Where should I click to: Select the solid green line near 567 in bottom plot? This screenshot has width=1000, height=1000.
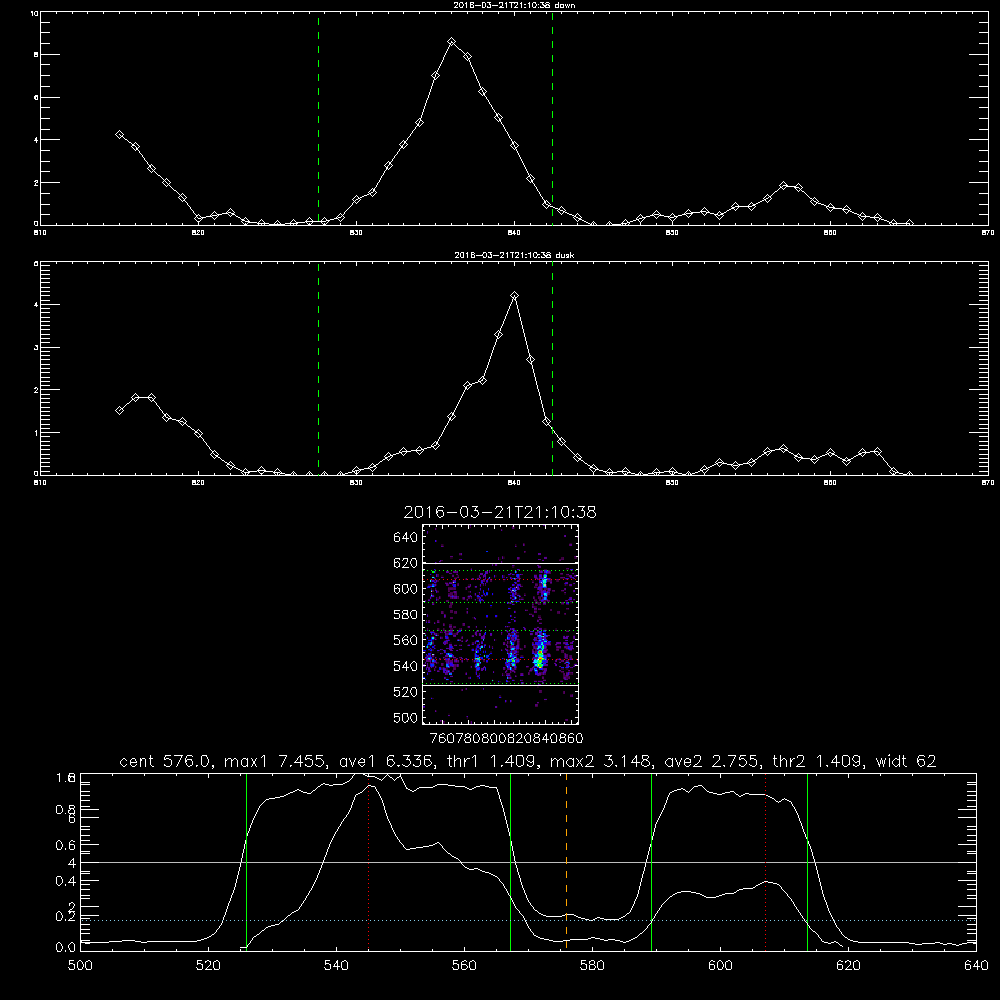[x=510, y=862]
